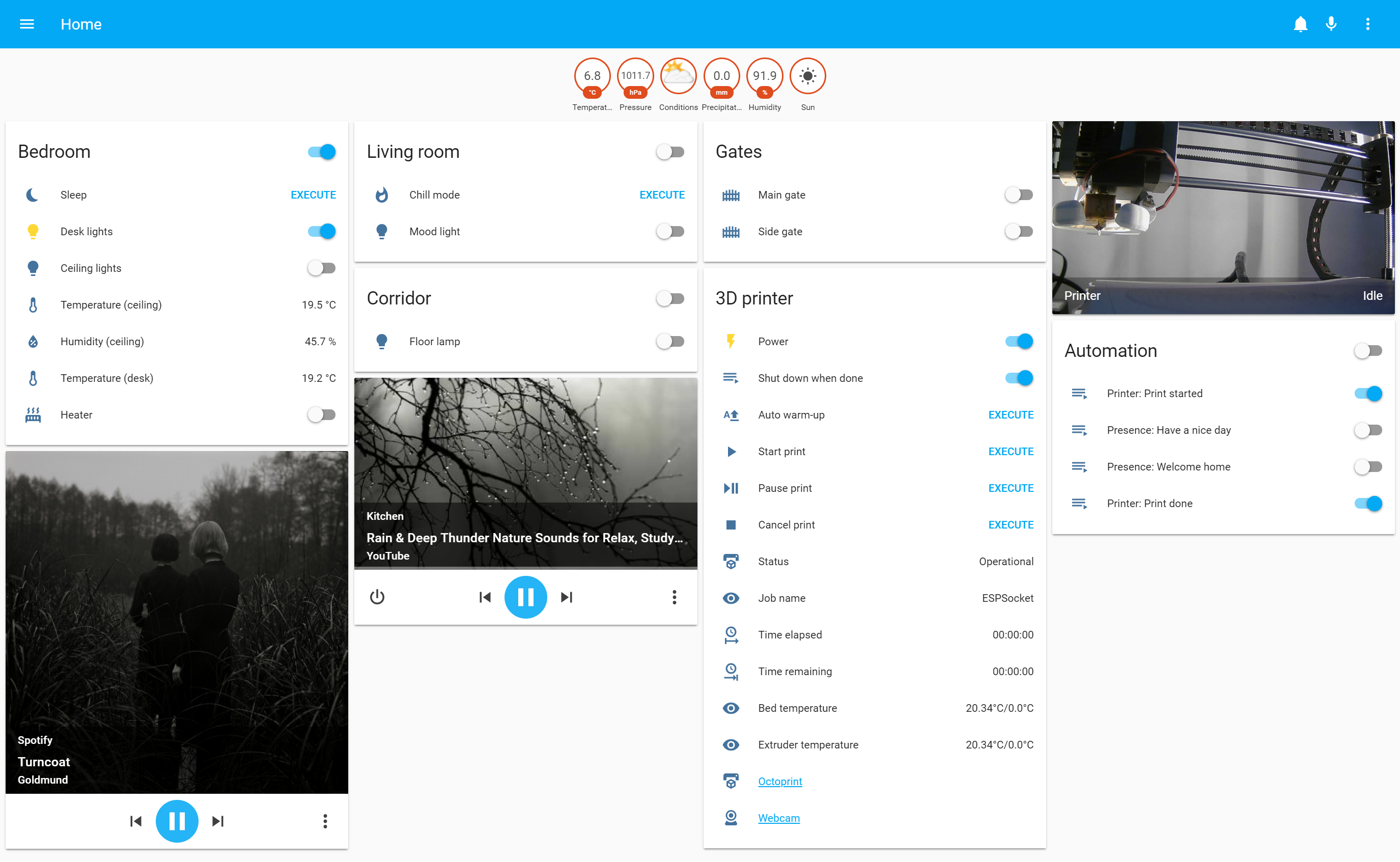
Task: Start voice command with microphone icon
Action: click(x=1331, y=24)
